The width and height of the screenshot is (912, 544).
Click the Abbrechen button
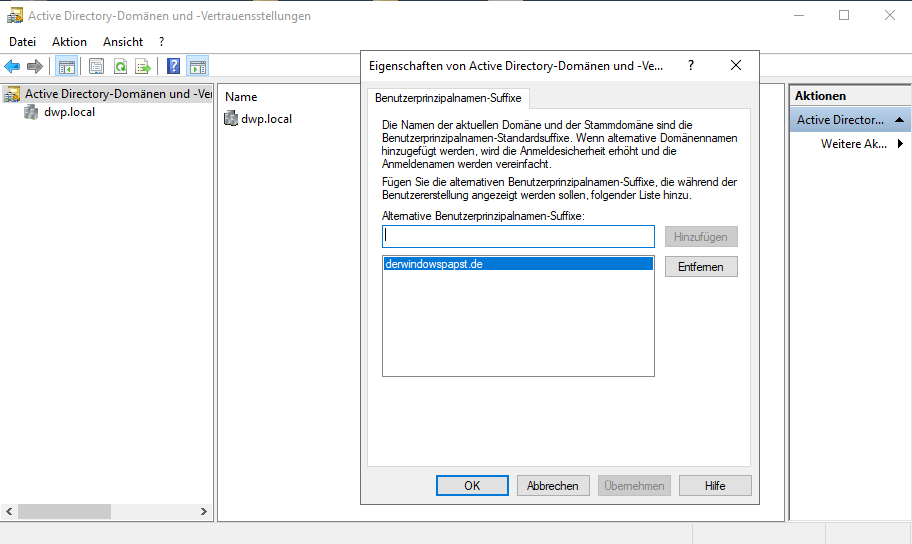553,485
